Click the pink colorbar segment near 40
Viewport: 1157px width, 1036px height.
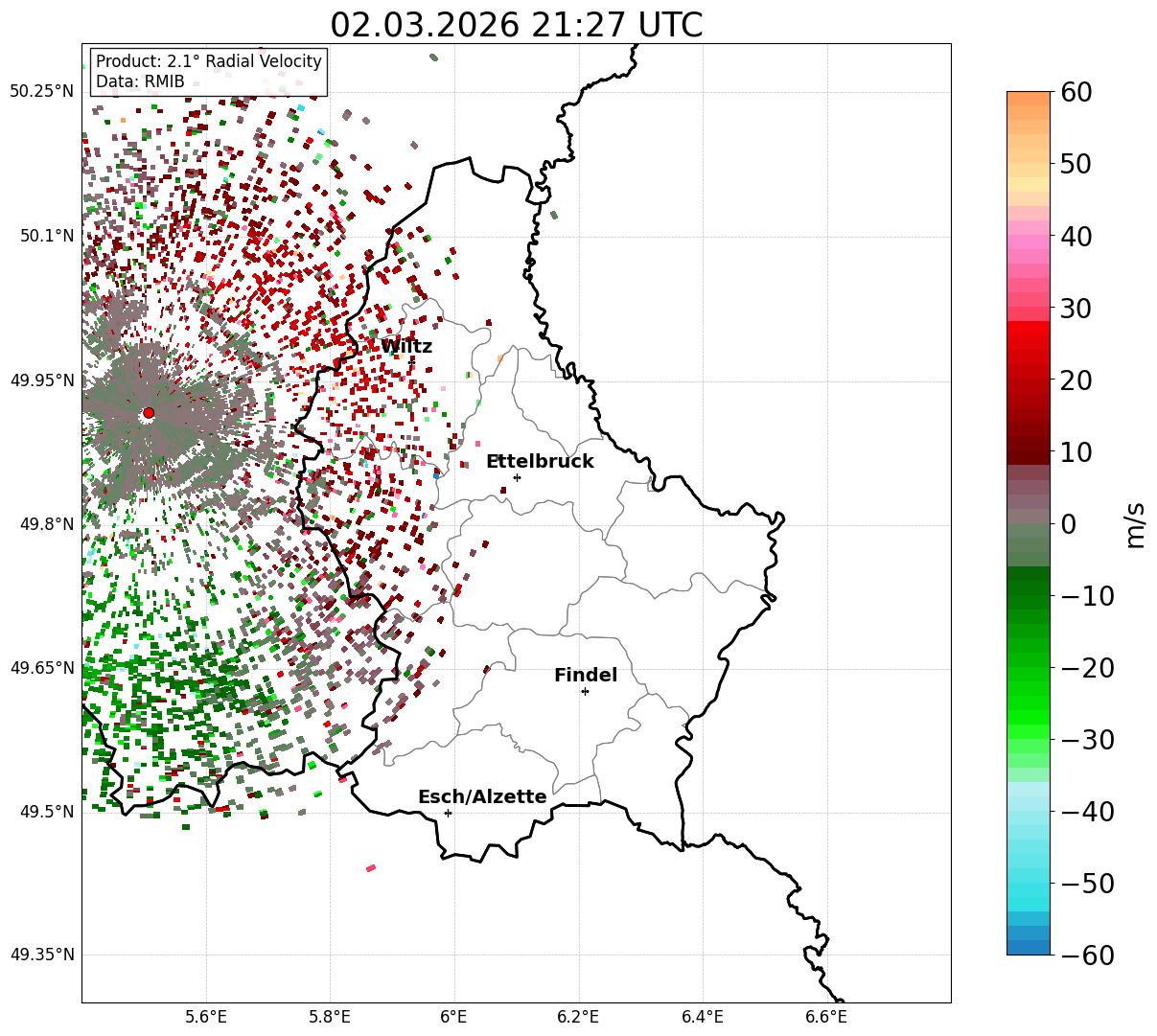pos(1029,242)
